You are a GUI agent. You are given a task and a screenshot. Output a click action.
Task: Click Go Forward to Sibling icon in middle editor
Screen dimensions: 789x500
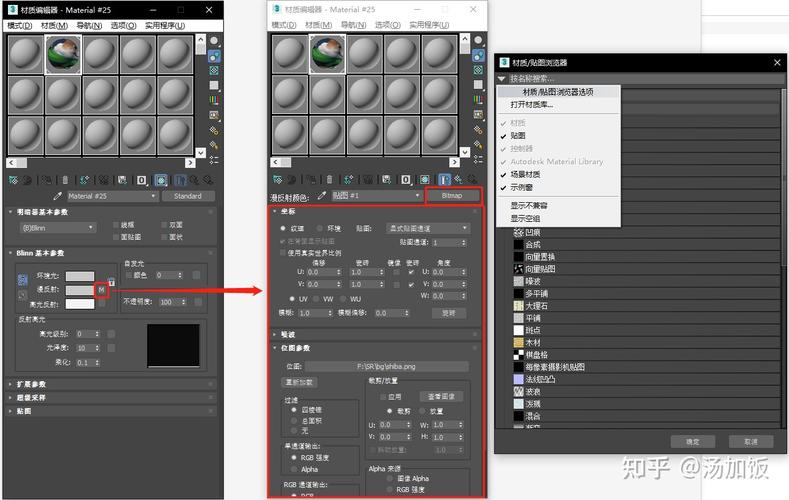tap(472, 180)
